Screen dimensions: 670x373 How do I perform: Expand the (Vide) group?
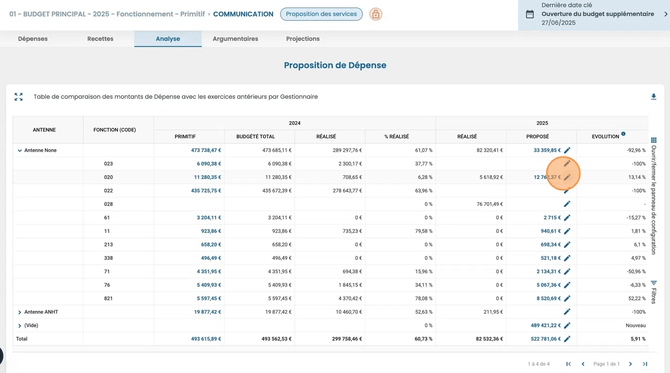(20, 326)
